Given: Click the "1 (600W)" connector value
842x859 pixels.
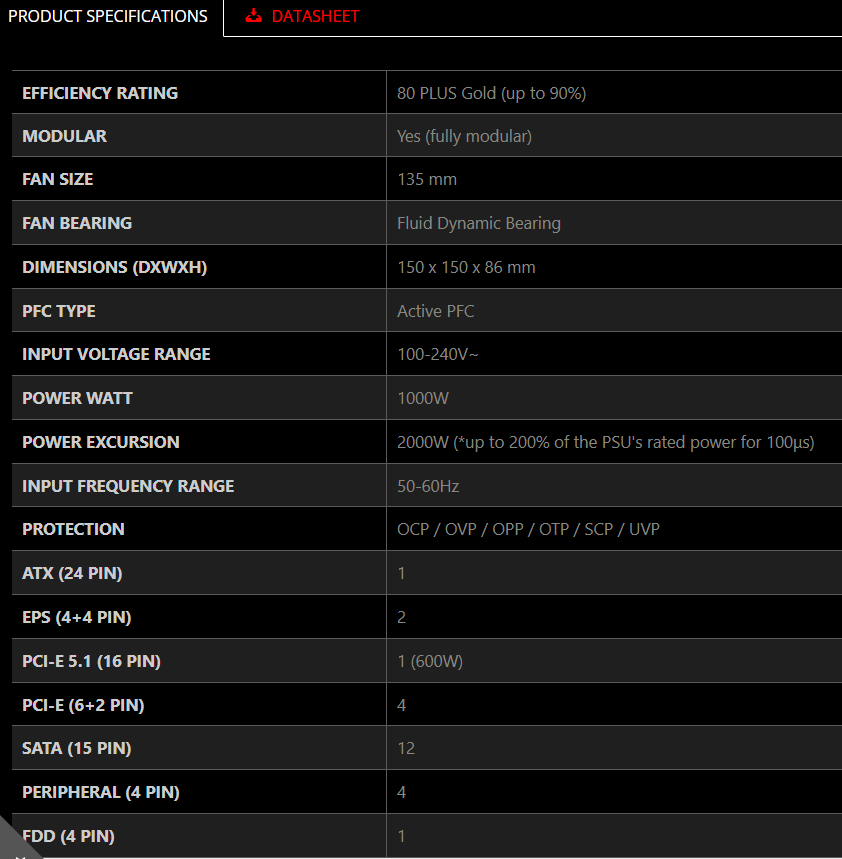Looking at the screenshot, I should click(430, 661).
